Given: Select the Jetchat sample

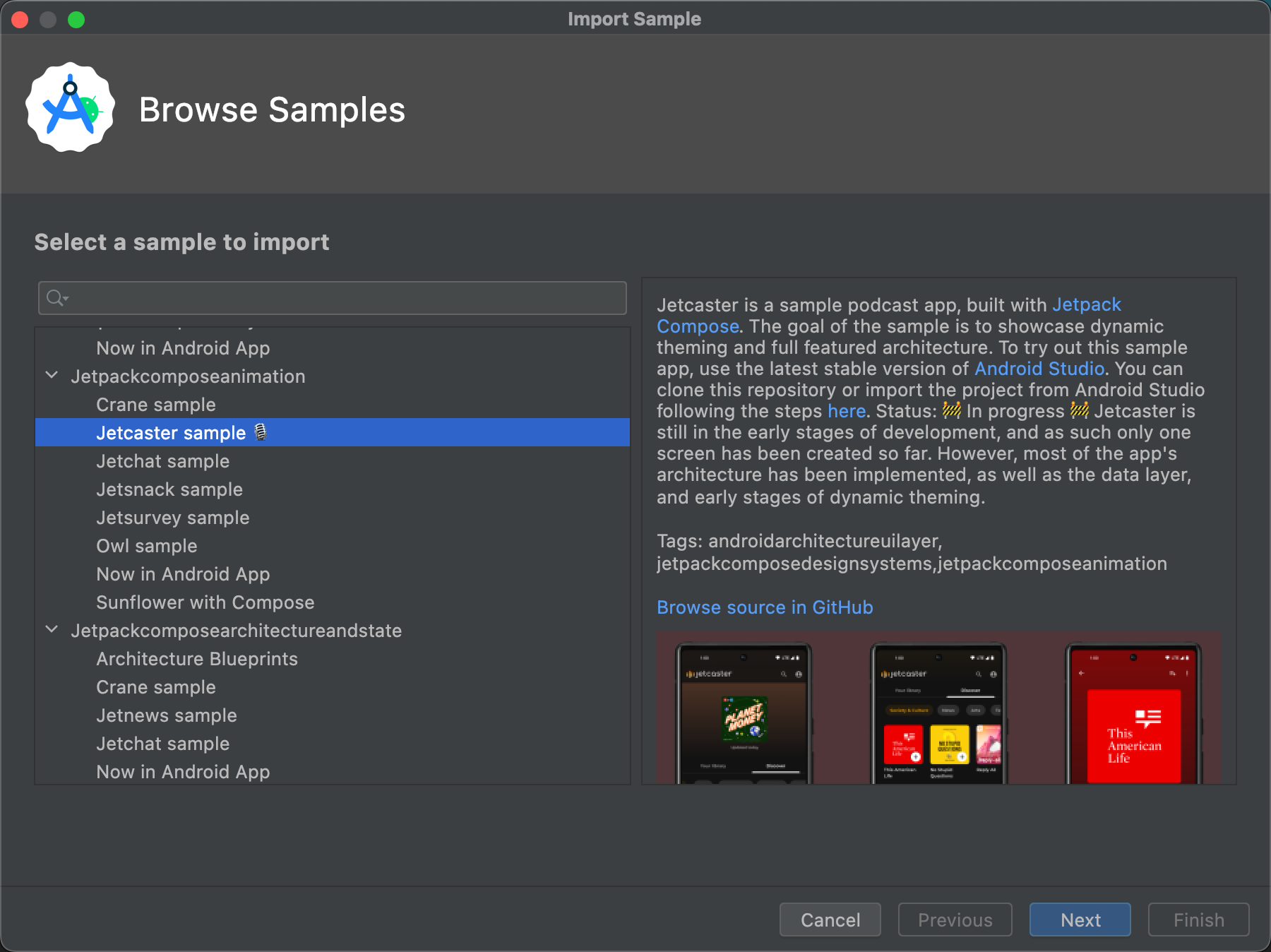Looking at the screenshot, I should click(162, 461).
